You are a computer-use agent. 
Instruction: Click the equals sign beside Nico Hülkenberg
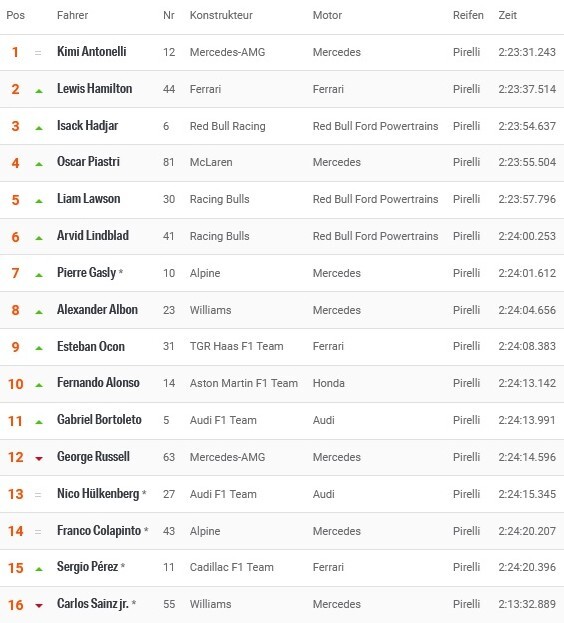38,495
